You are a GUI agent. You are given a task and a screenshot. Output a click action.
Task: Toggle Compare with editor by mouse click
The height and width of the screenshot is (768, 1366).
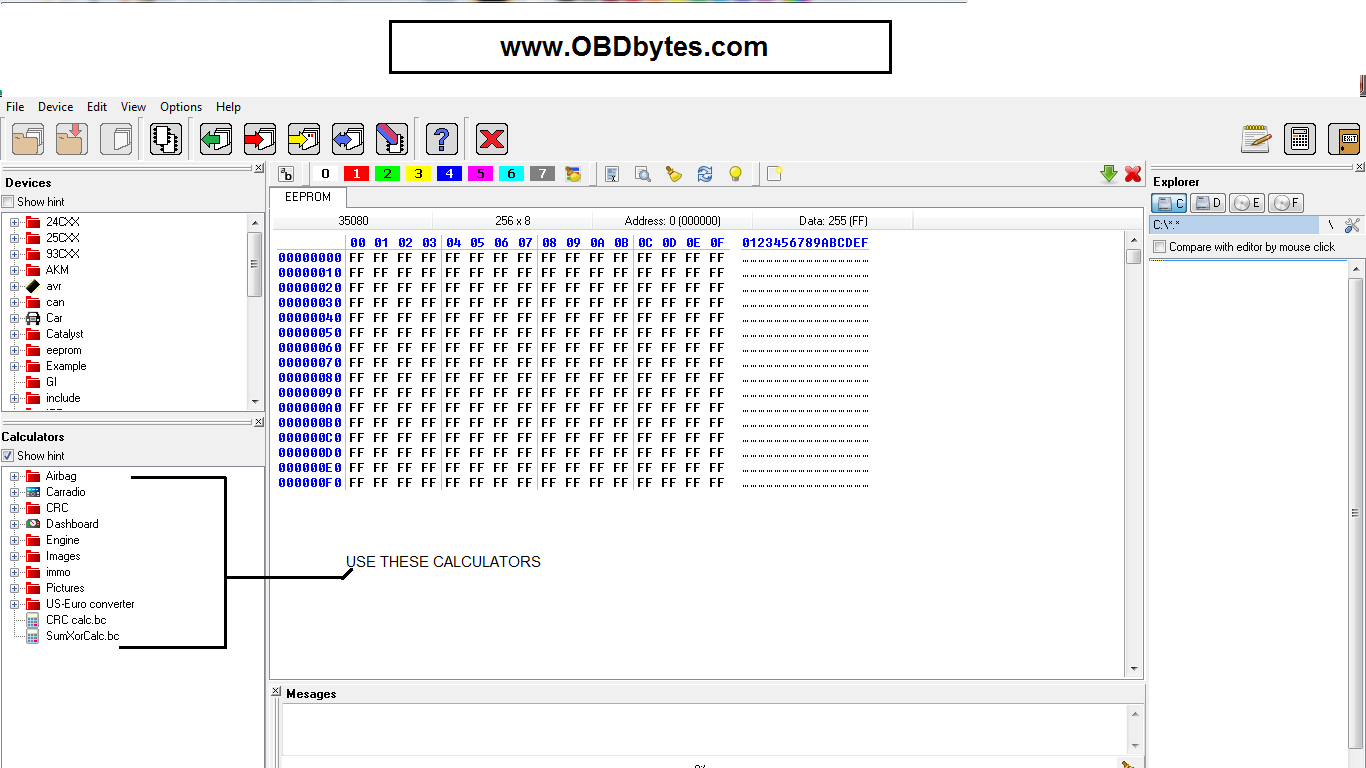point(1160,247)
